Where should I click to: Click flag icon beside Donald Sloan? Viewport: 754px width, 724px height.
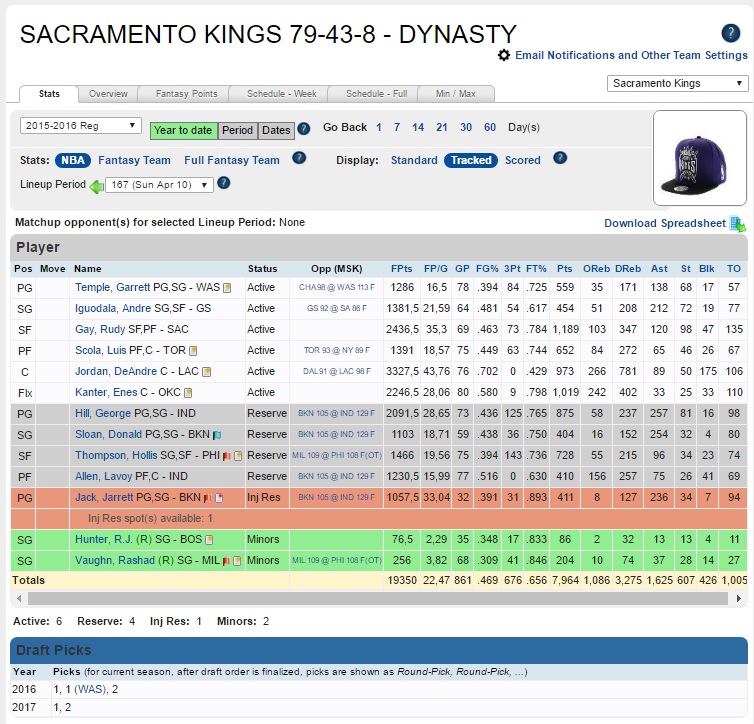217,435
